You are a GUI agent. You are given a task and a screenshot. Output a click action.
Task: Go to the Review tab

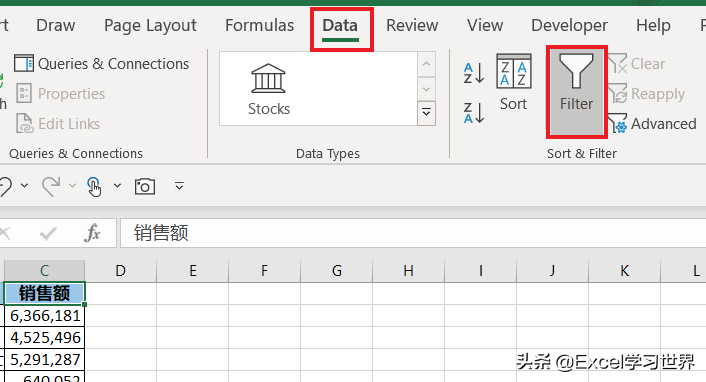click(x=412, y=25)
